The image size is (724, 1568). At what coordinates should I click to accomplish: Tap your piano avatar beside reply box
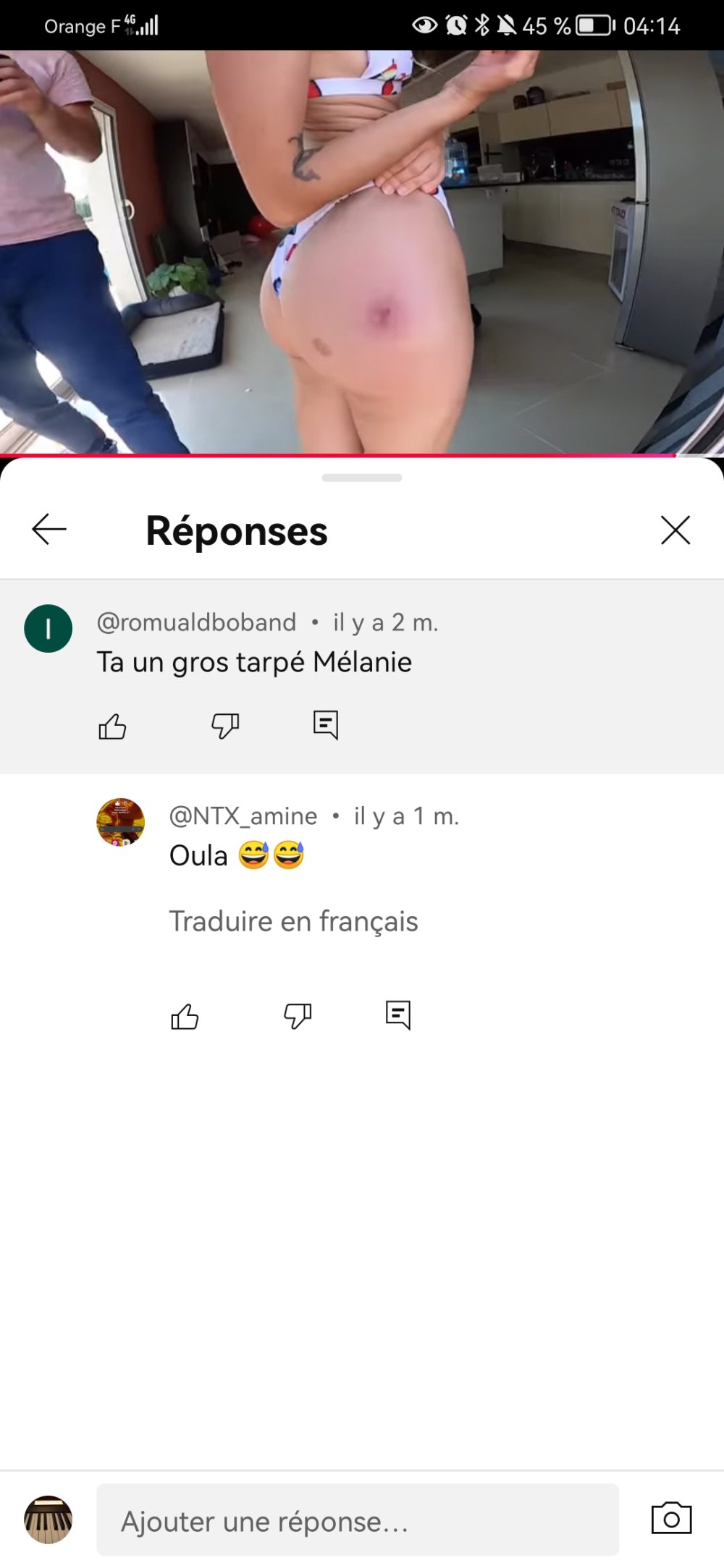pyautogui.click(x=49, y=1520)
